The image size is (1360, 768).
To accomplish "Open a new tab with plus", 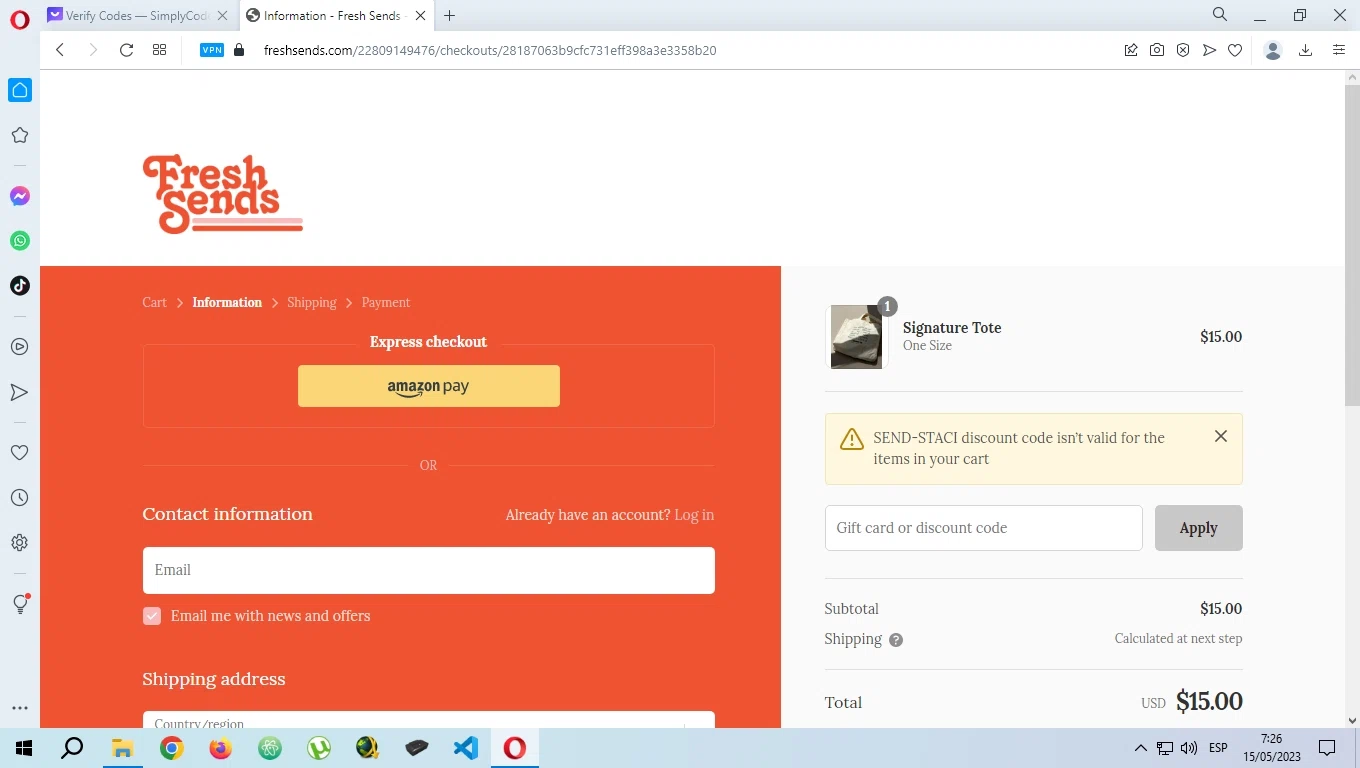I will [x=450, y=16].
